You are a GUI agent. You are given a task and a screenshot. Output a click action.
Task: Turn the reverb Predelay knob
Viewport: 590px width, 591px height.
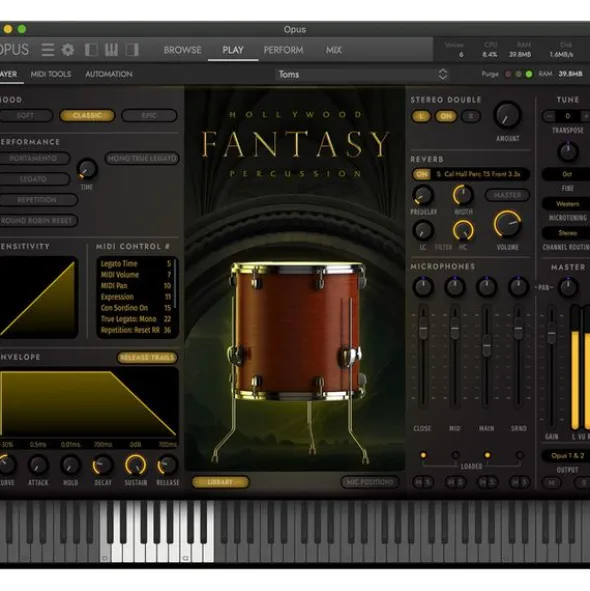coord(423,195)
